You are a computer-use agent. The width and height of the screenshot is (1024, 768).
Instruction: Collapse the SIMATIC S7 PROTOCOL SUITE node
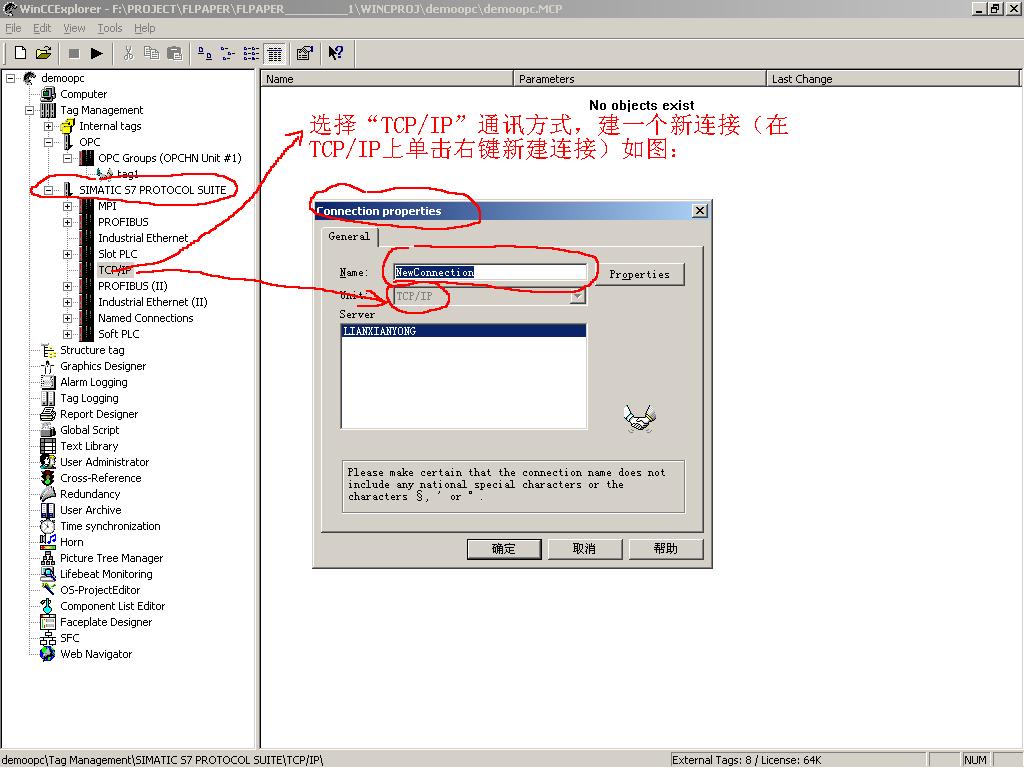[x=48, y=190]
